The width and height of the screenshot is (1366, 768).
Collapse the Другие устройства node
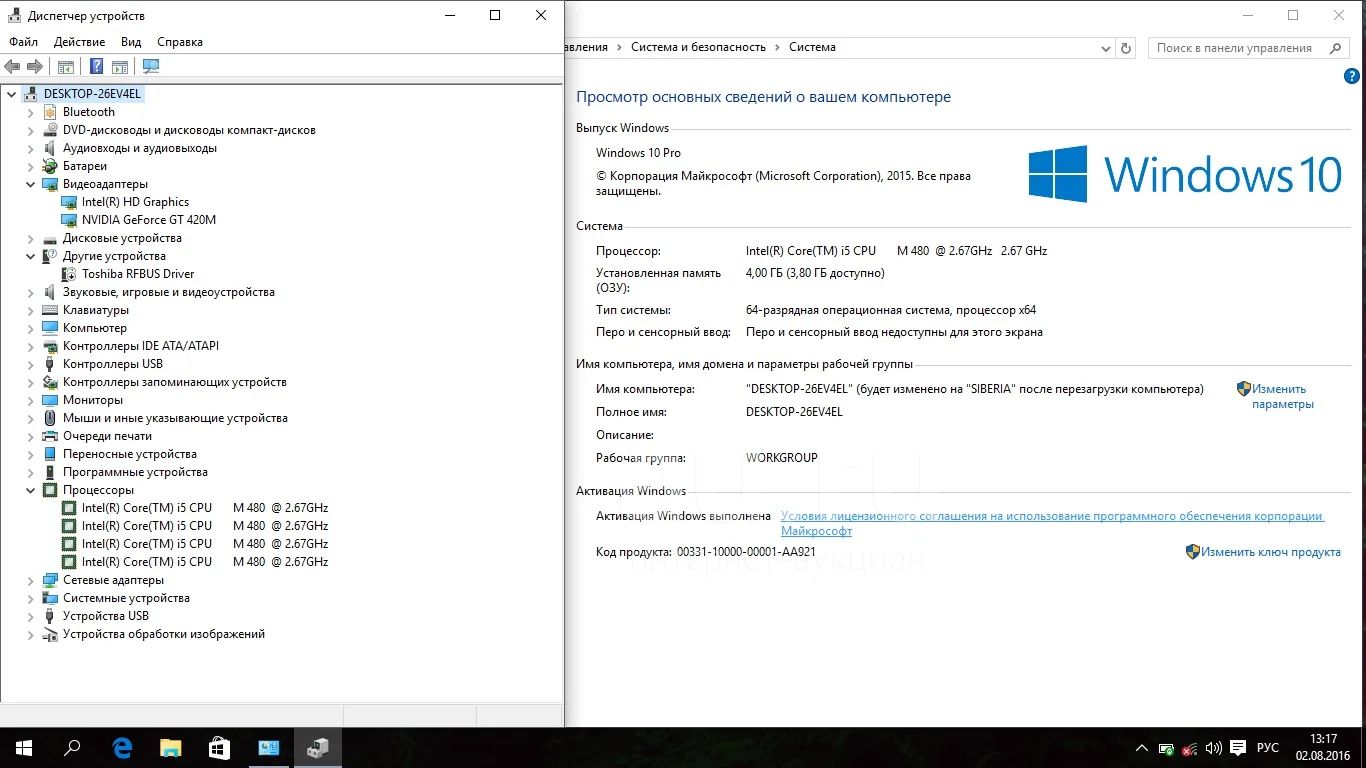click(30, 256)
